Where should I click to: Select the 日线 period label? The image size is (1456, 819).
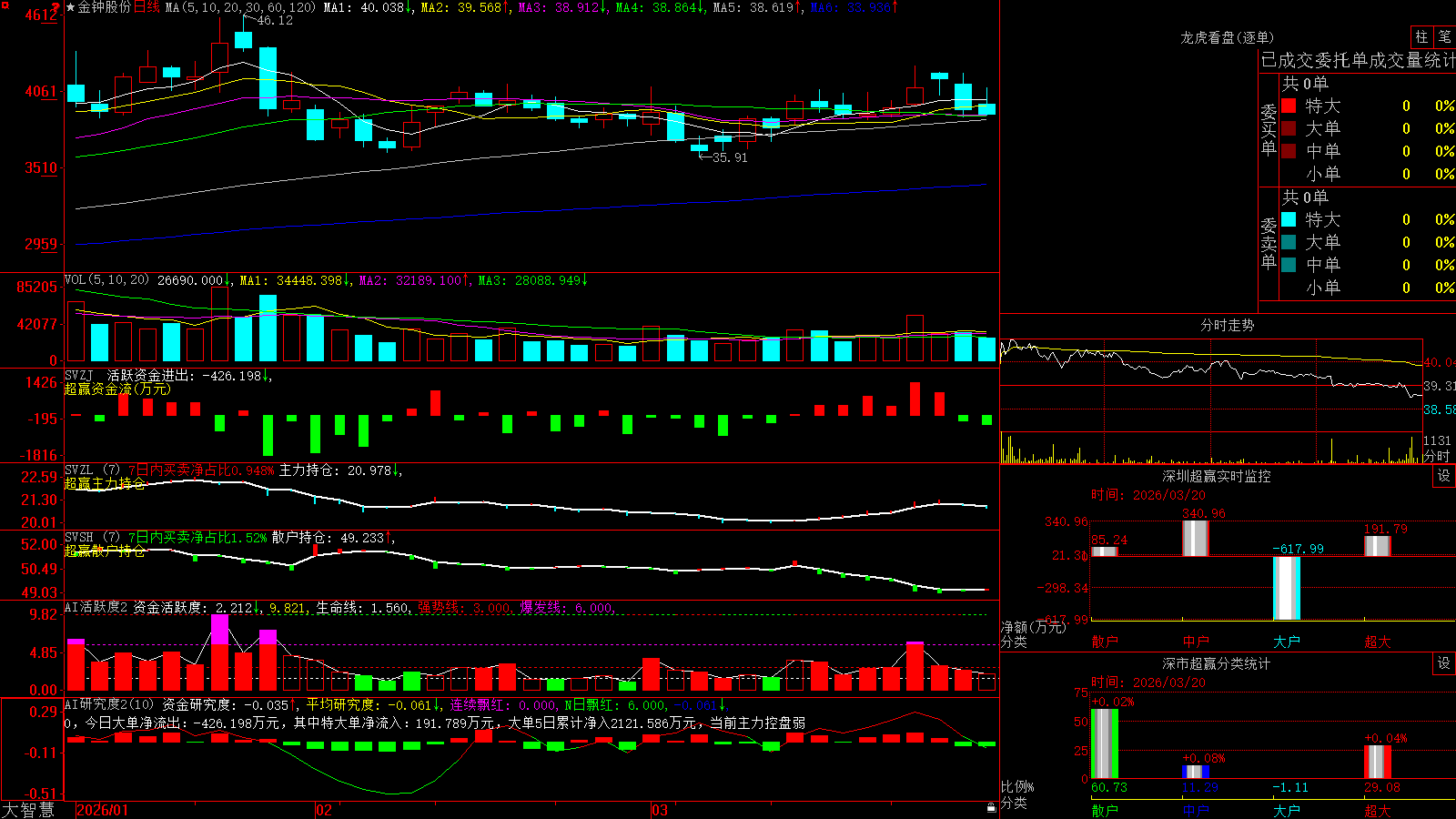click(147, 7)
